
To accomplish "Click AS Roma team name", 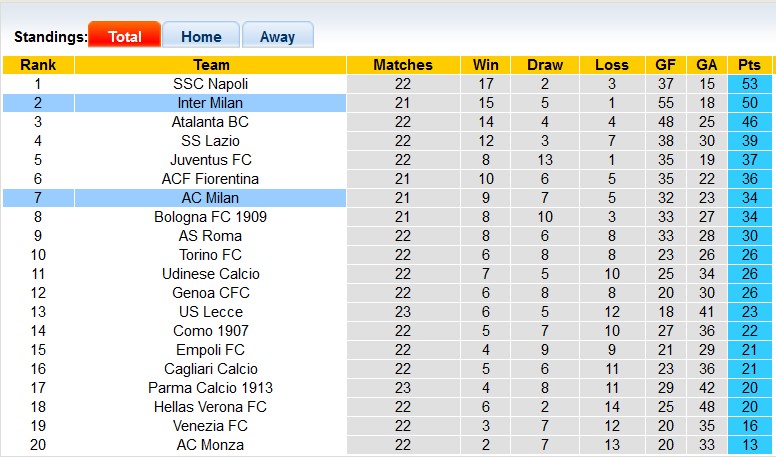I will tap(210, 236).
